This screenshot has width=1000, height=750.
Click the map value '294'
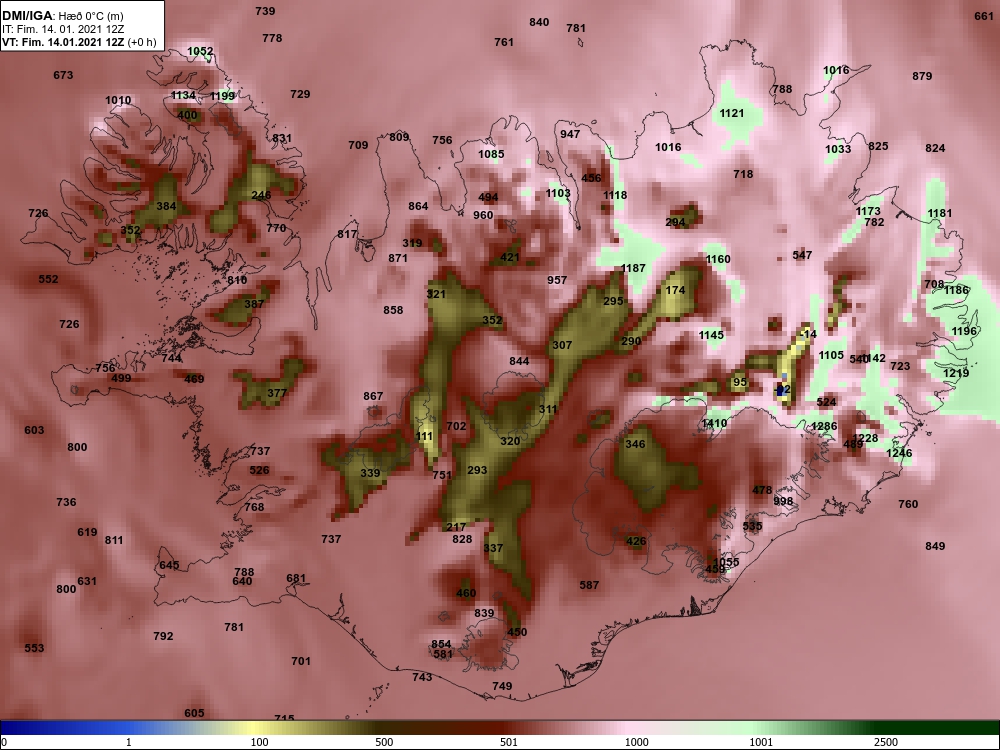pyautogui.click(x=675, y=223)
